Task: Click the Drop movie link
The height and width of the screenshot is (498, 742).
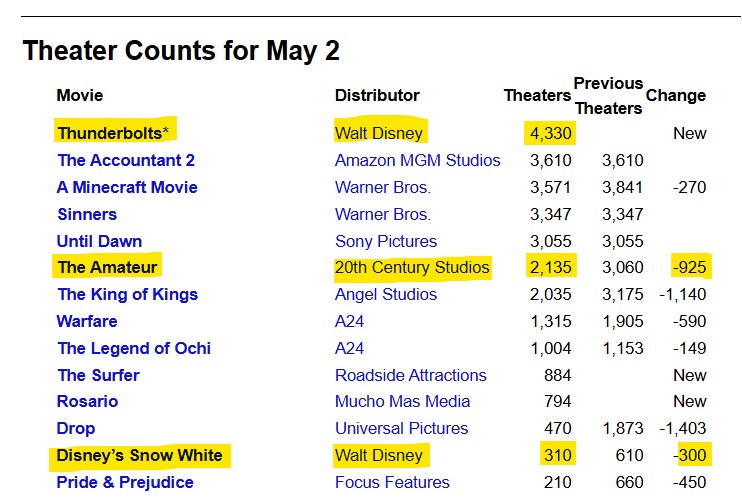Action: point(77,428)
